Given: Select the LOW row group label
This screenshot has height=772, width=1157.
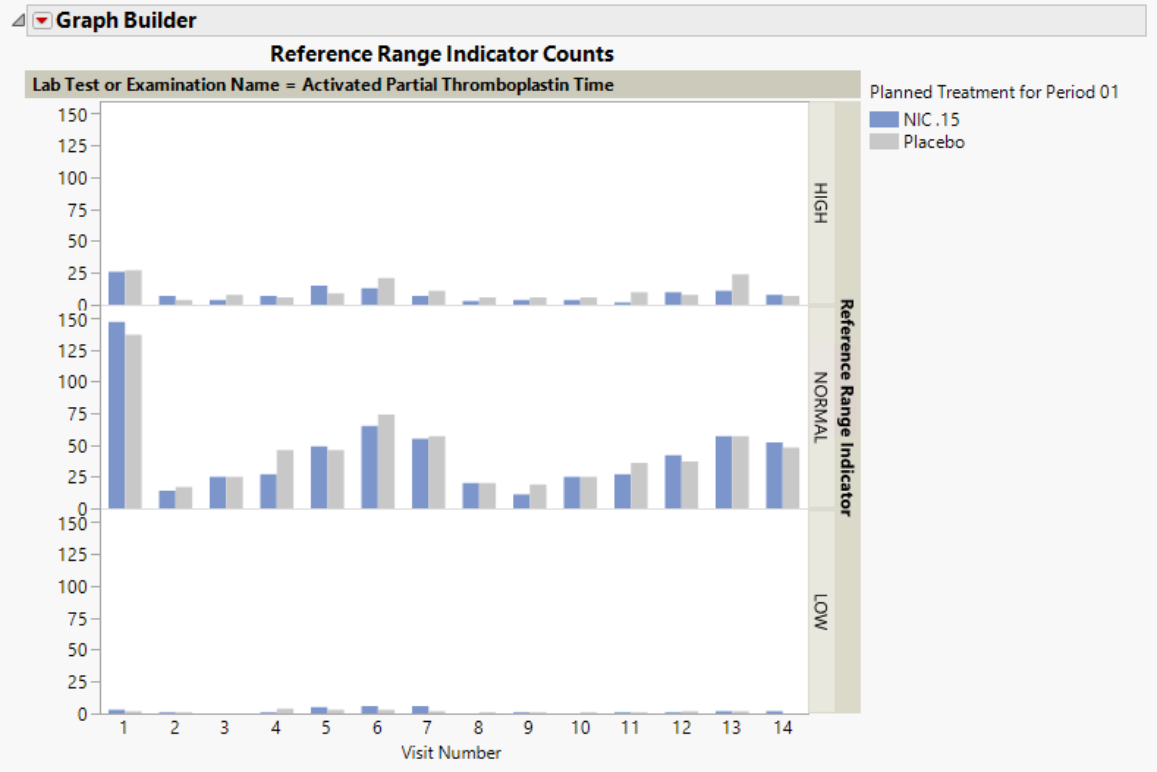Looking at the screenshot, I should (x=821, y=611).
